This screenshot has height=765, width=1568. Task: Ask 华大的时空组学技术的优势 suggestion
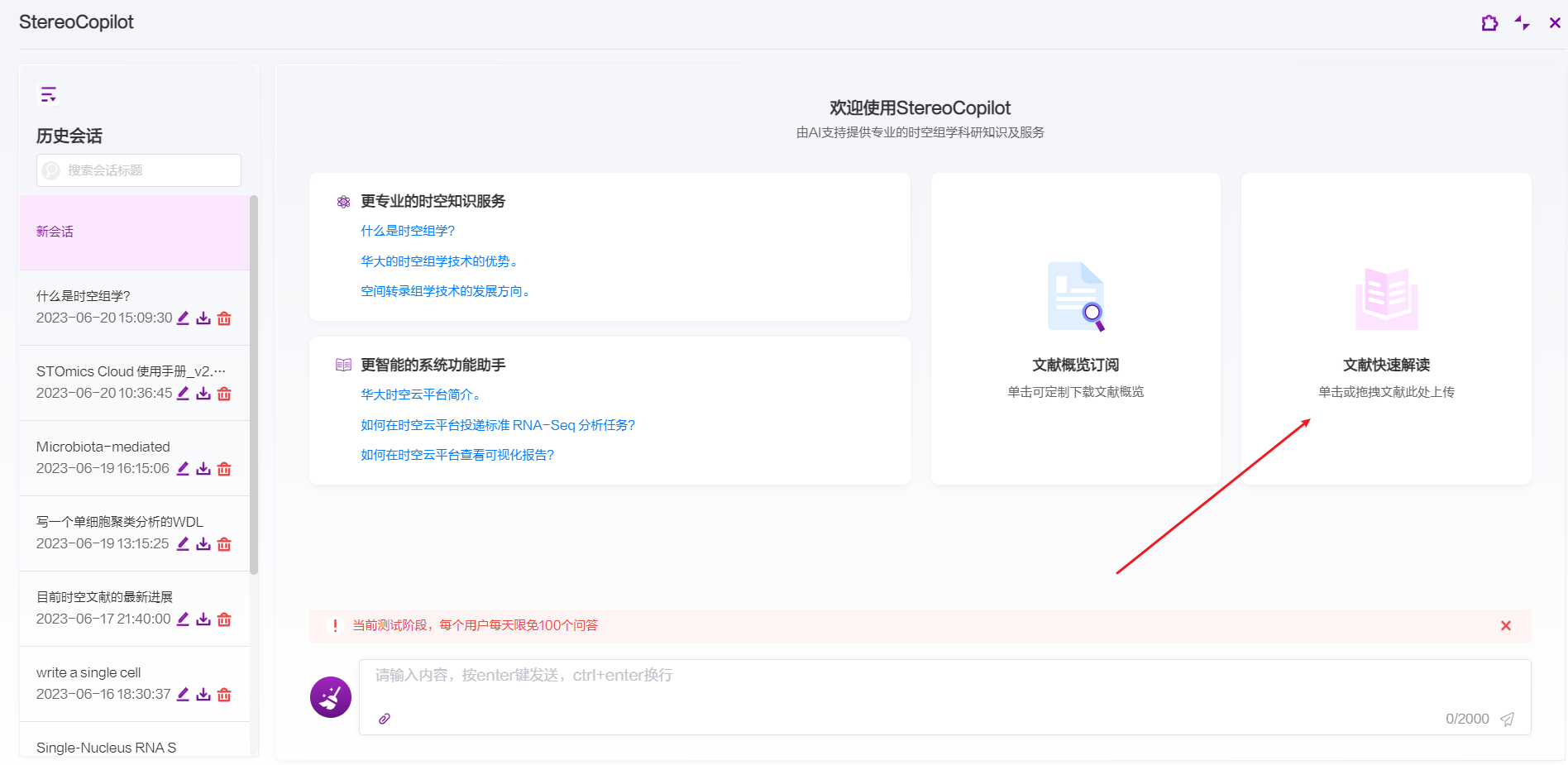click(x=441, y=261)
